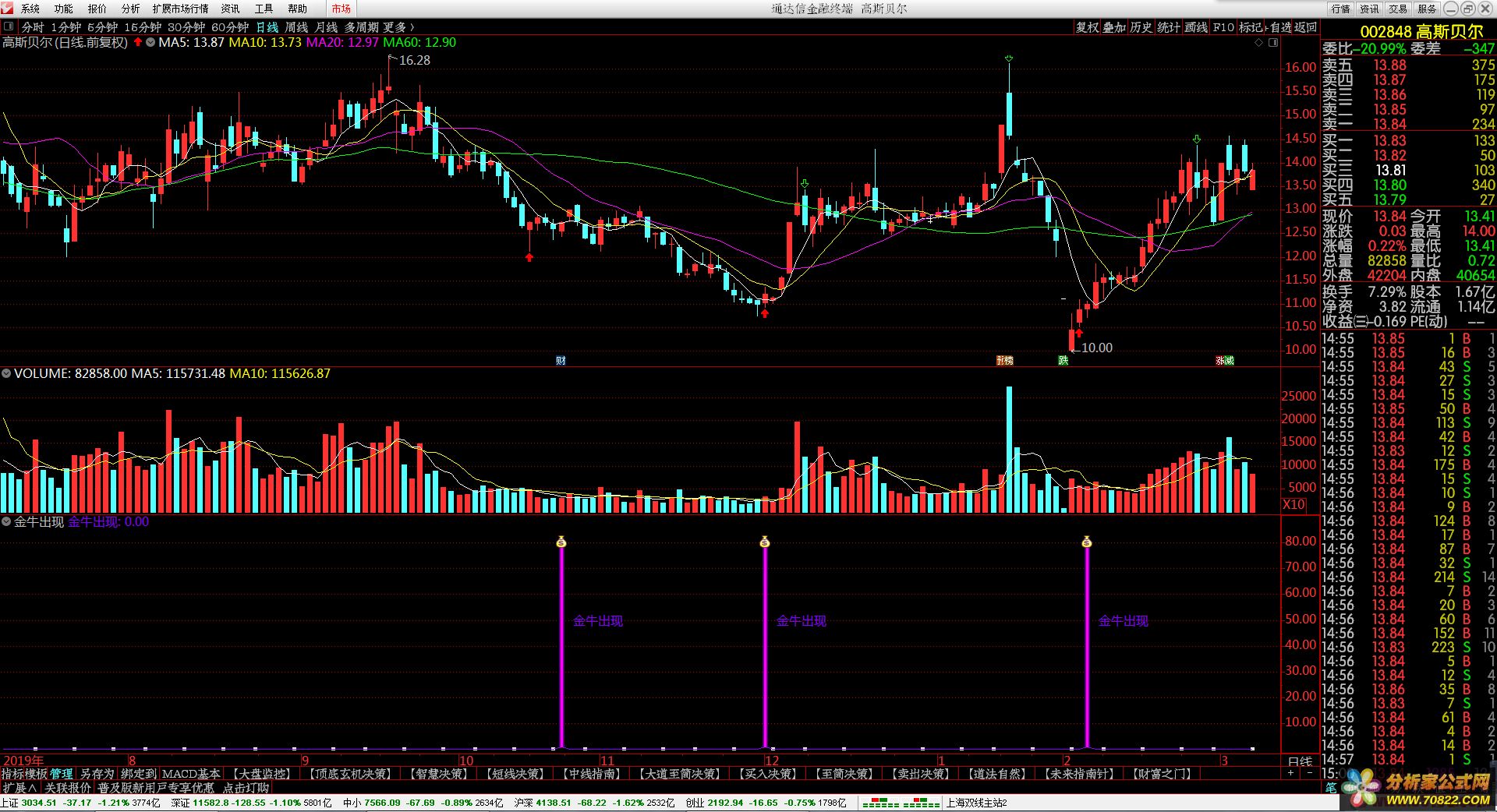Expand 更多 chart period options

398,27
